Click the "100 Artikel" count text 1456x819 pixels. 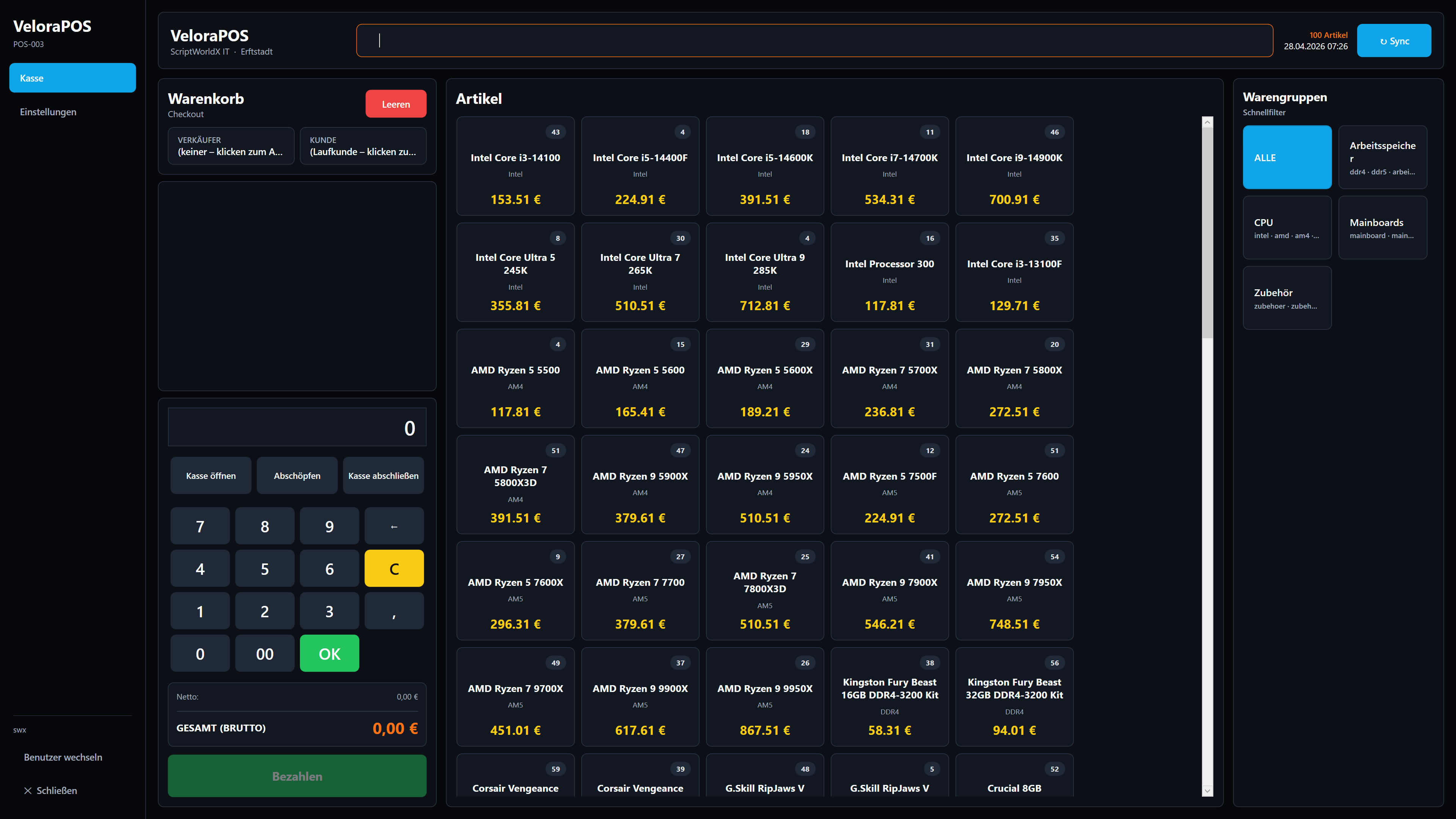coord(1328,35)
